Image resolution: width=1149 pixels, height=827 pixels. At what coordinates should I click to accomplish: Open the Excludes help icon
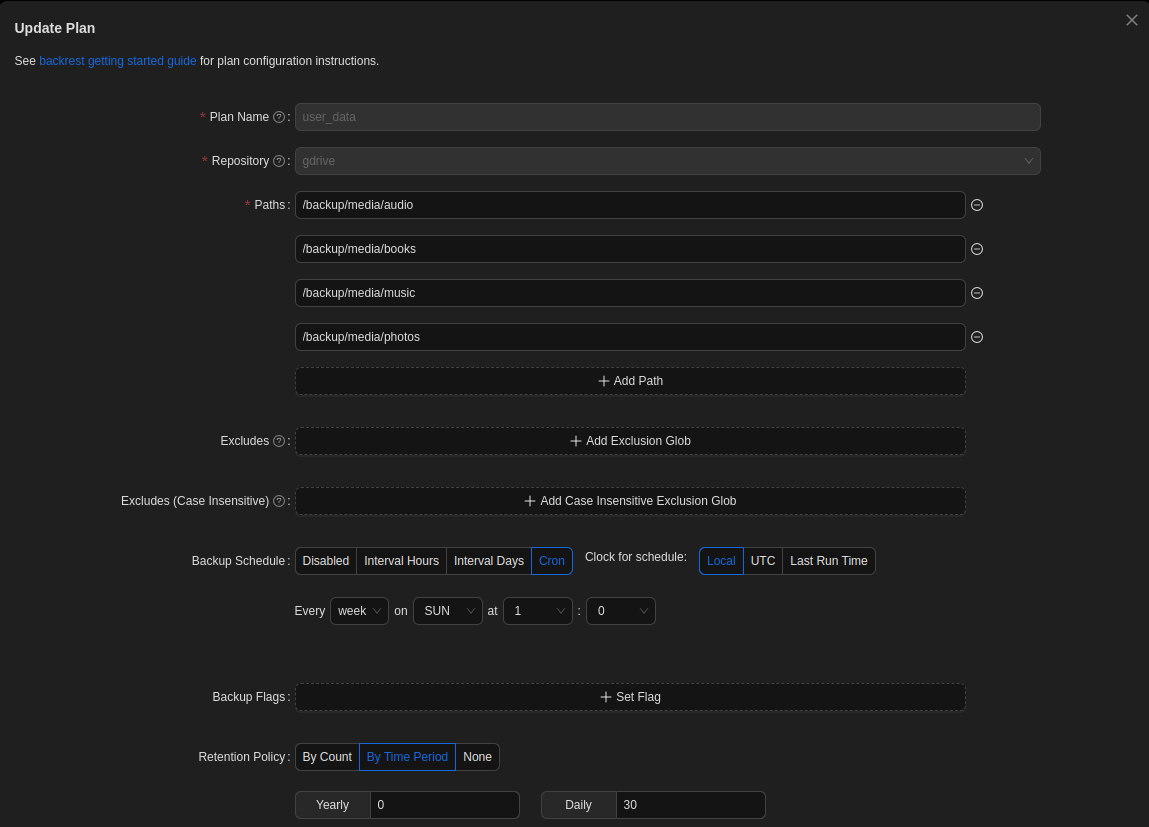279,441
